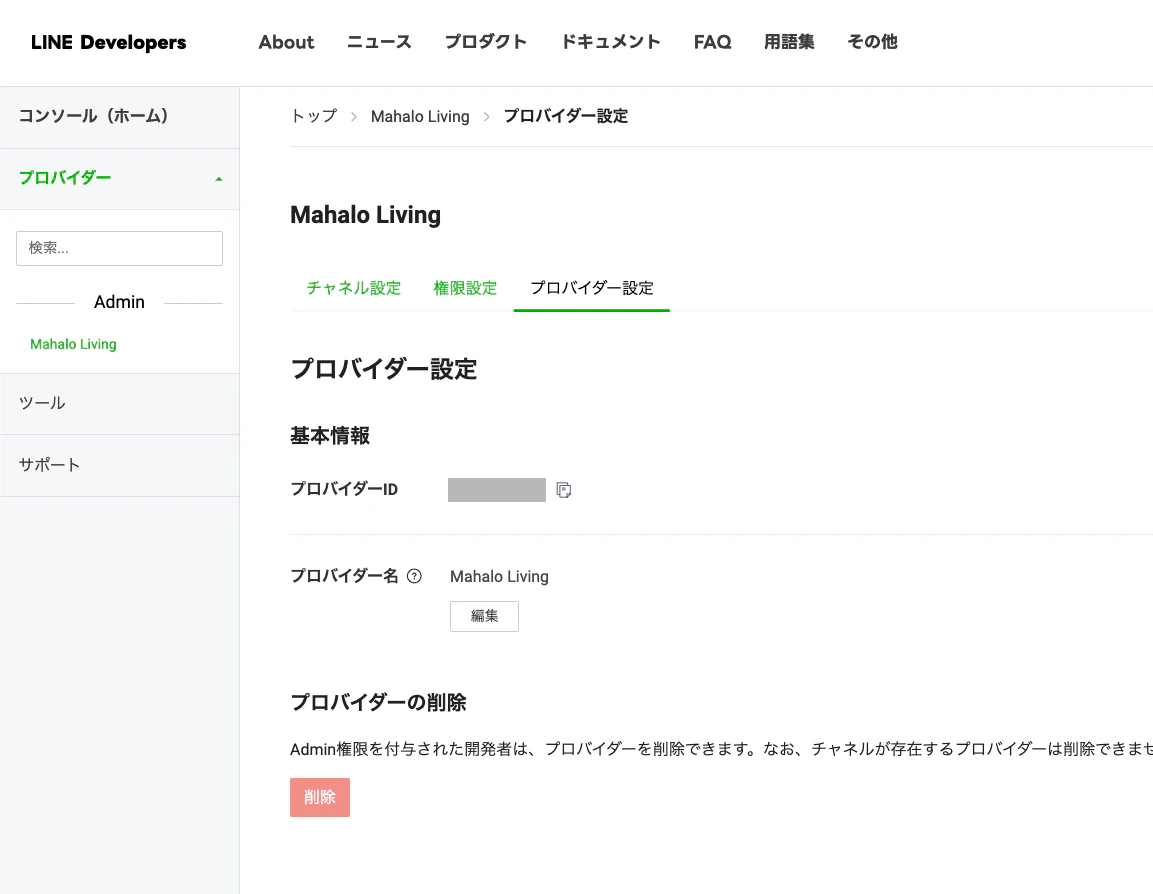Click the LINE Developers logo

pyautogui.click(x=109, y=42)
